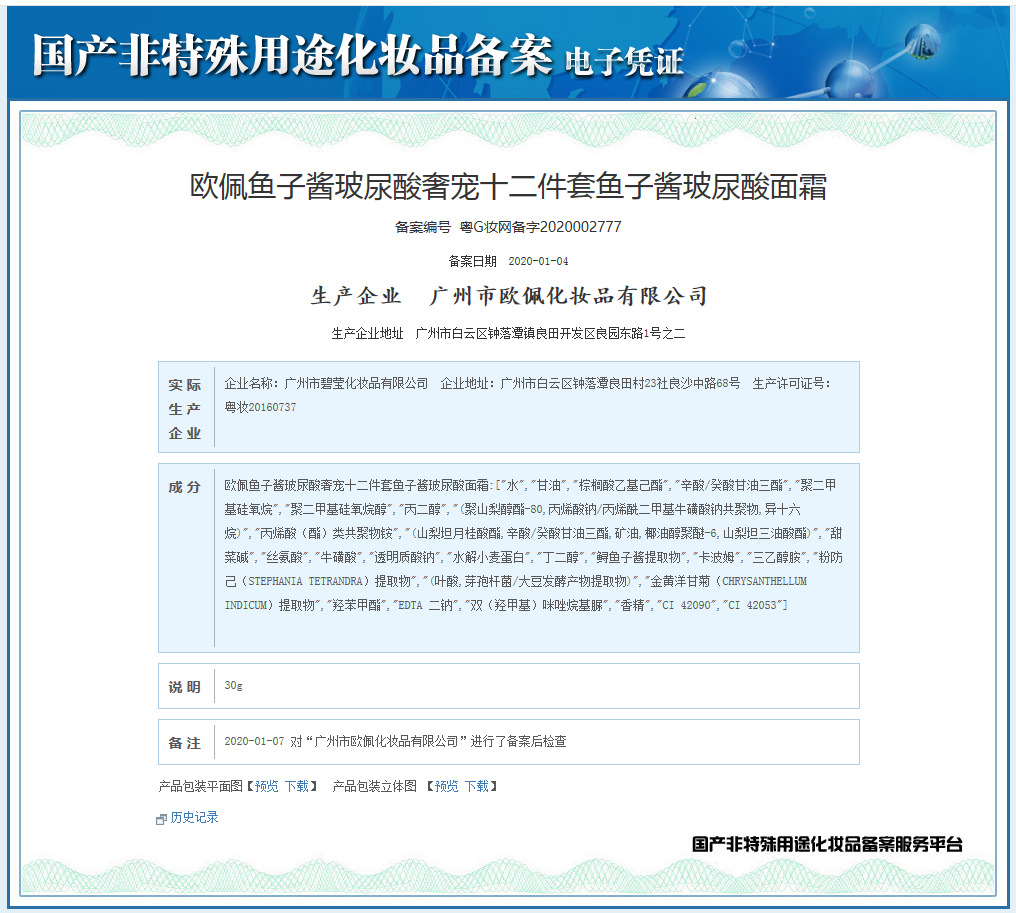
Task: Preview the 产品包装平面图 image
Action: (266, 786)
